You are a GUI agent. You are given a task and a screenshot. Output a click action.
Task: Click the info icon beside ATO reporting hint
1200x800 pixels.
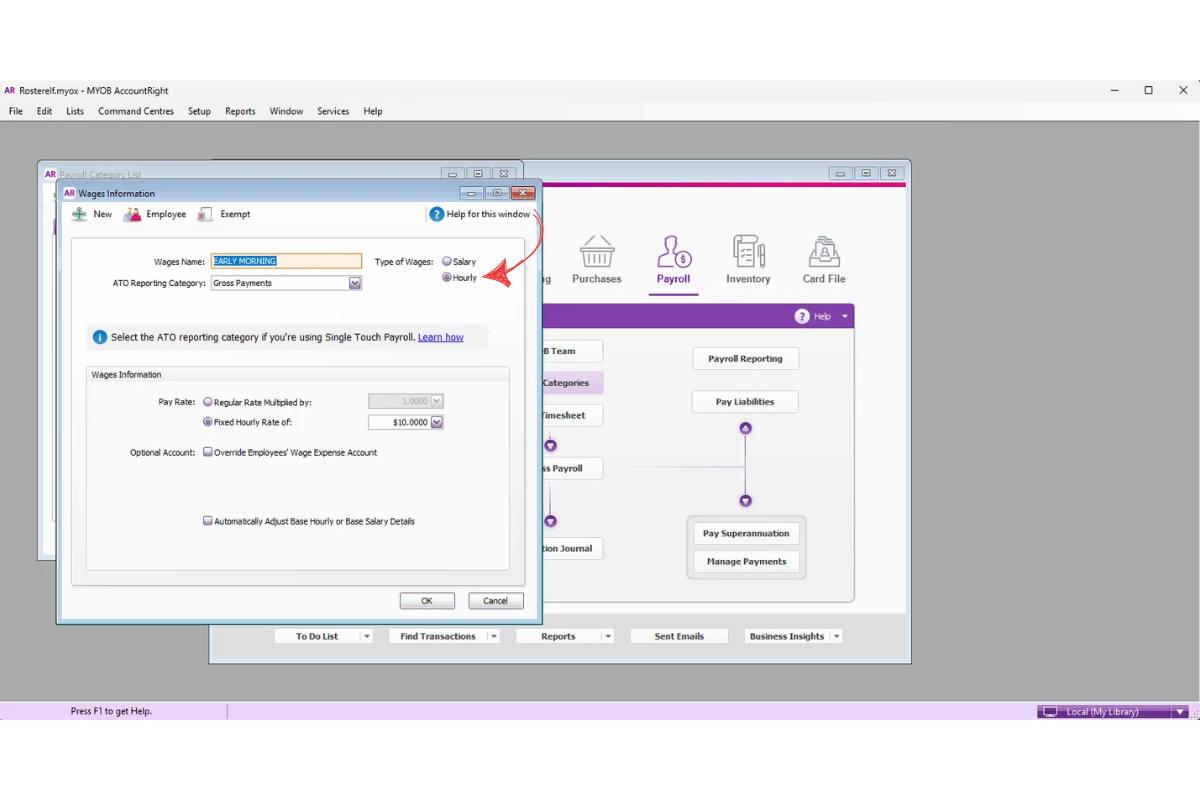(x=99, y=337)
